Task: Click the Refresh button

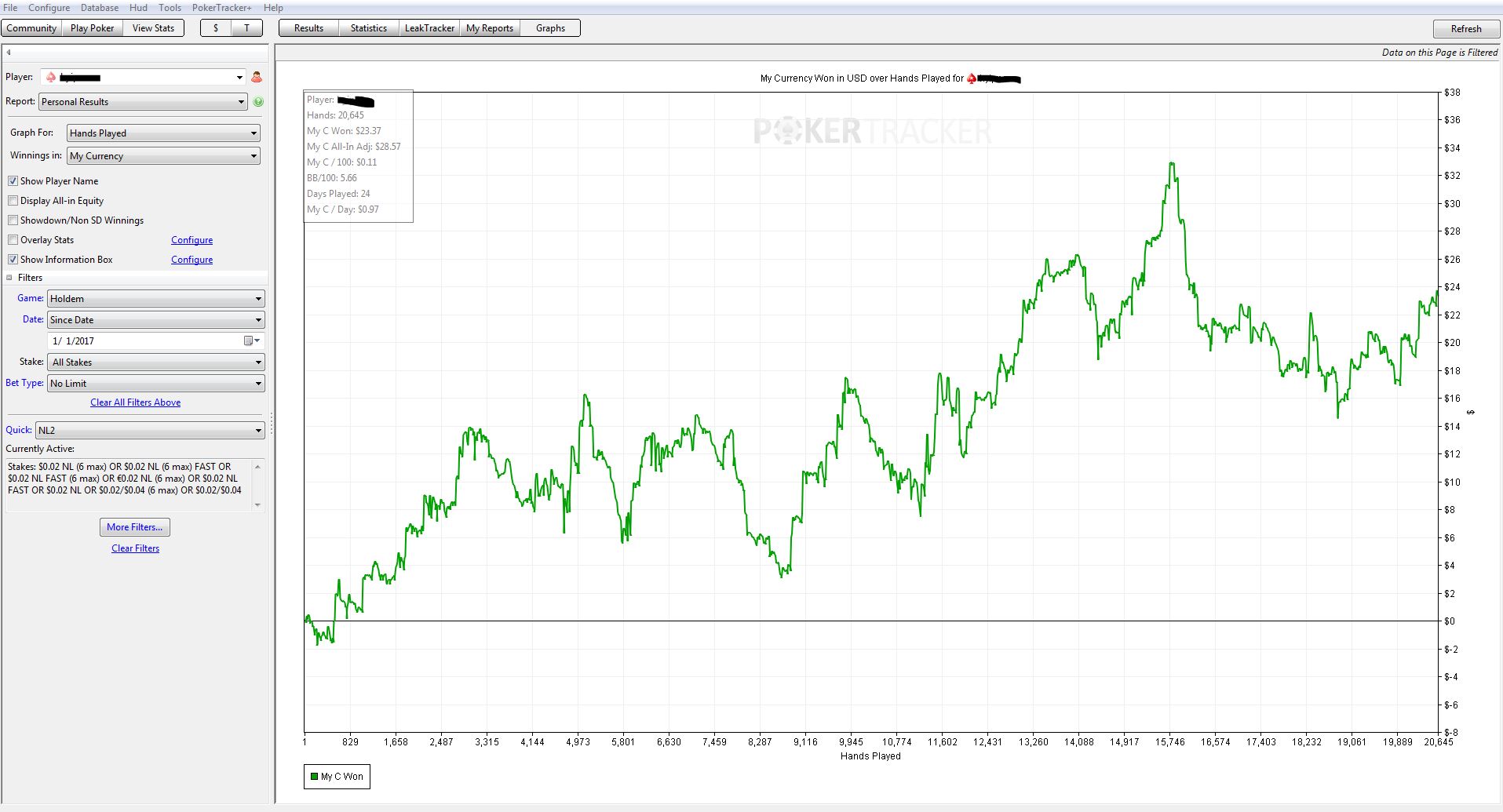Action: (x=1466, y=29)
